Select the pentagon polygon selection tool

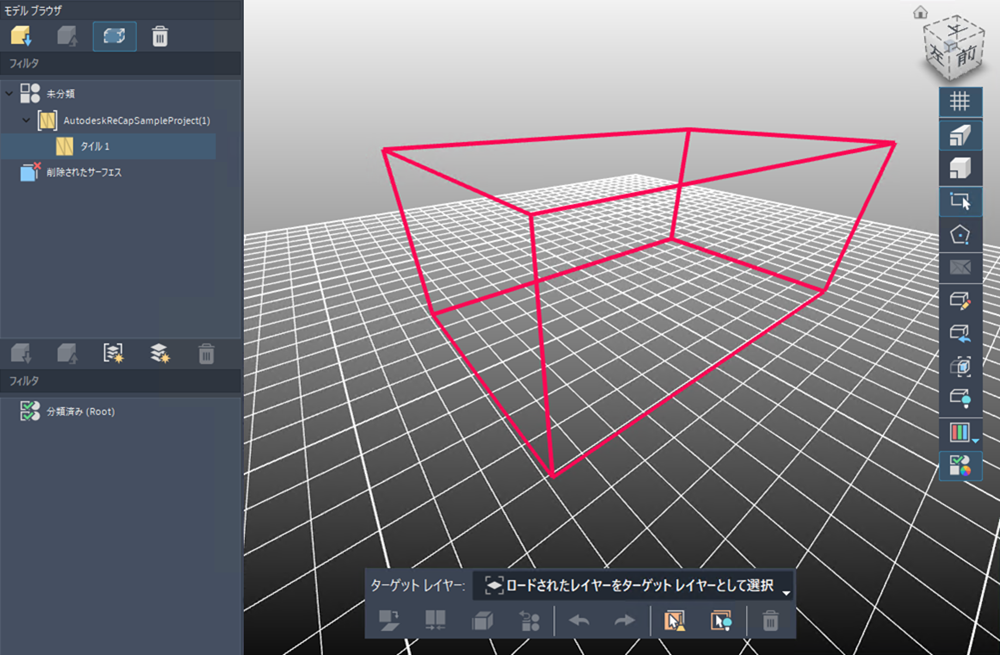tap(960, 234)
